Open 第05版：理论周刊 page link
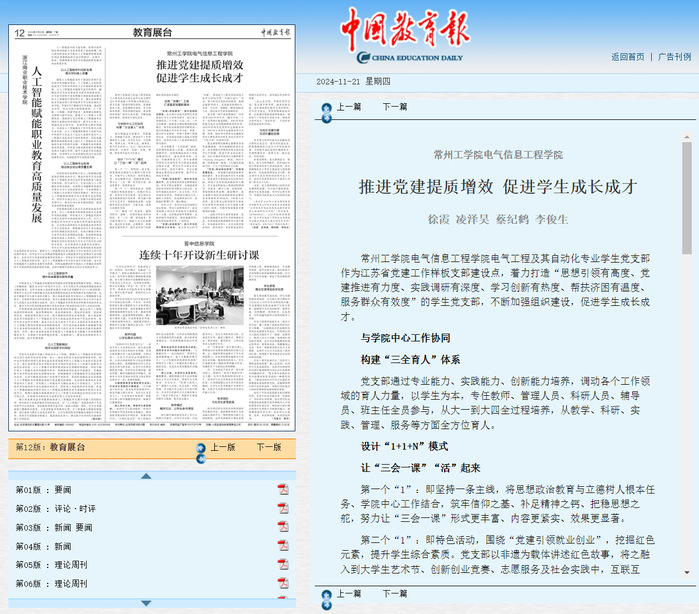 click(x=52, y=565)
